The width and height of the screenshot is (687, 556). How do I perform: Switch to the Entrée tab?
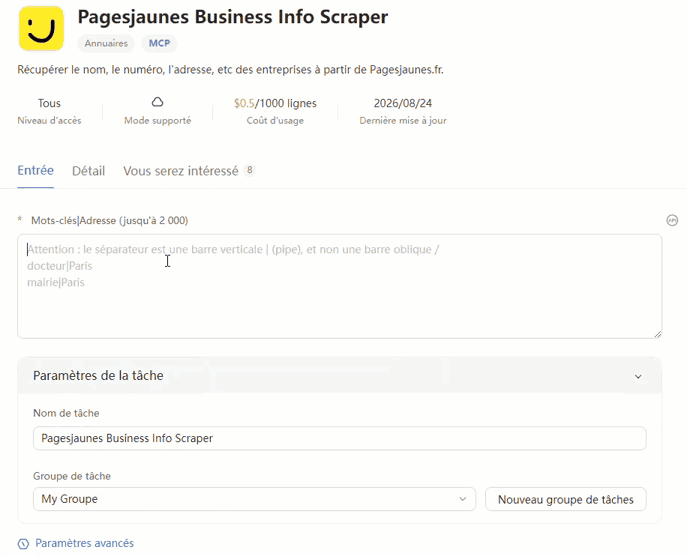coord(35,170)
